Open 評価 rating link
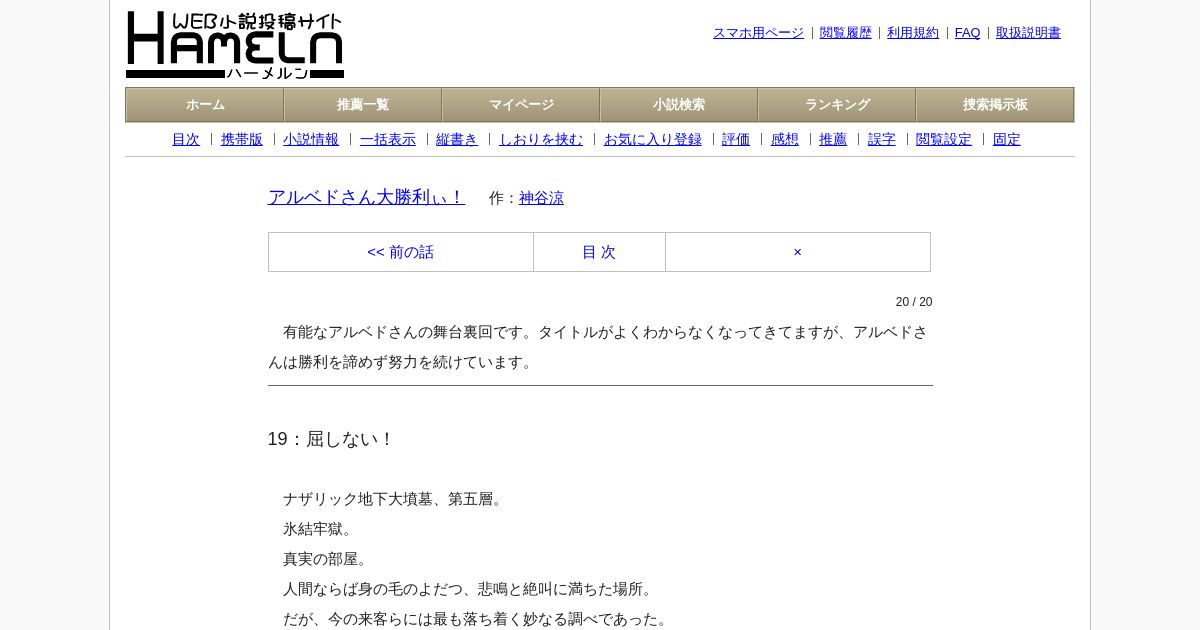 tap(736, 140)
